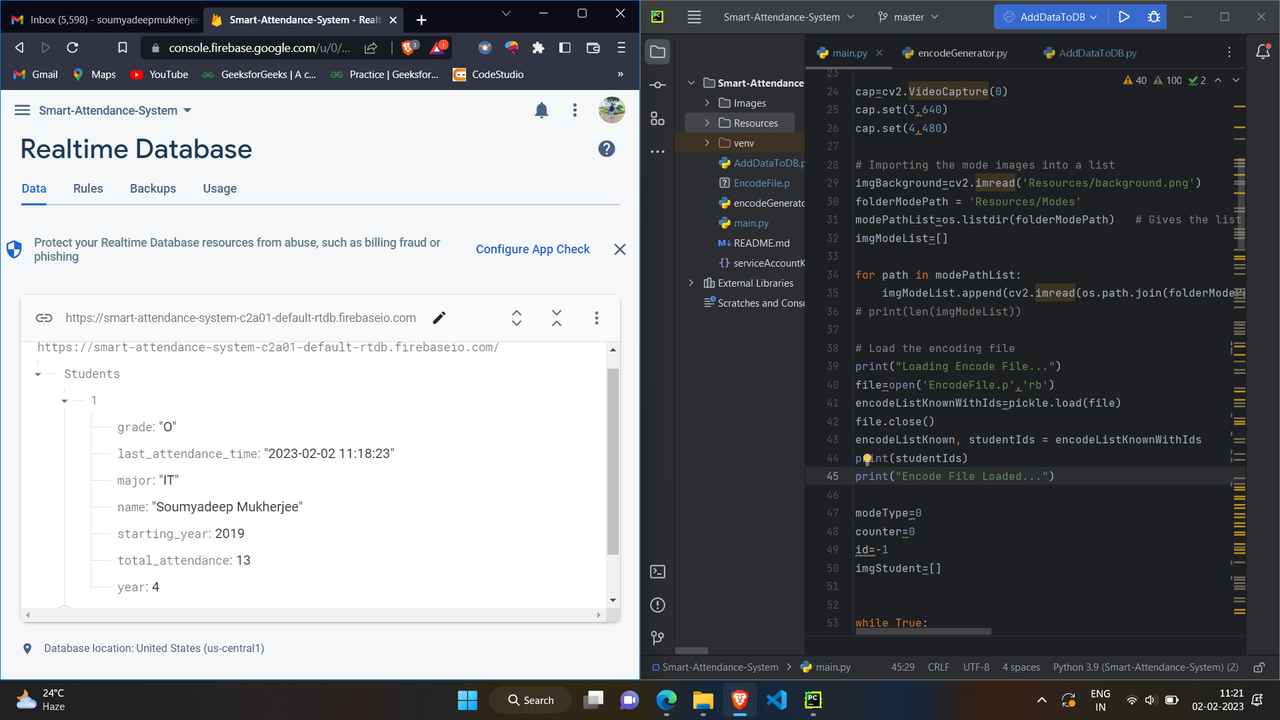This screenshot has width=1280, height=720.
Task: Open PyCharm notifications bell
Action: point(1262,52)
